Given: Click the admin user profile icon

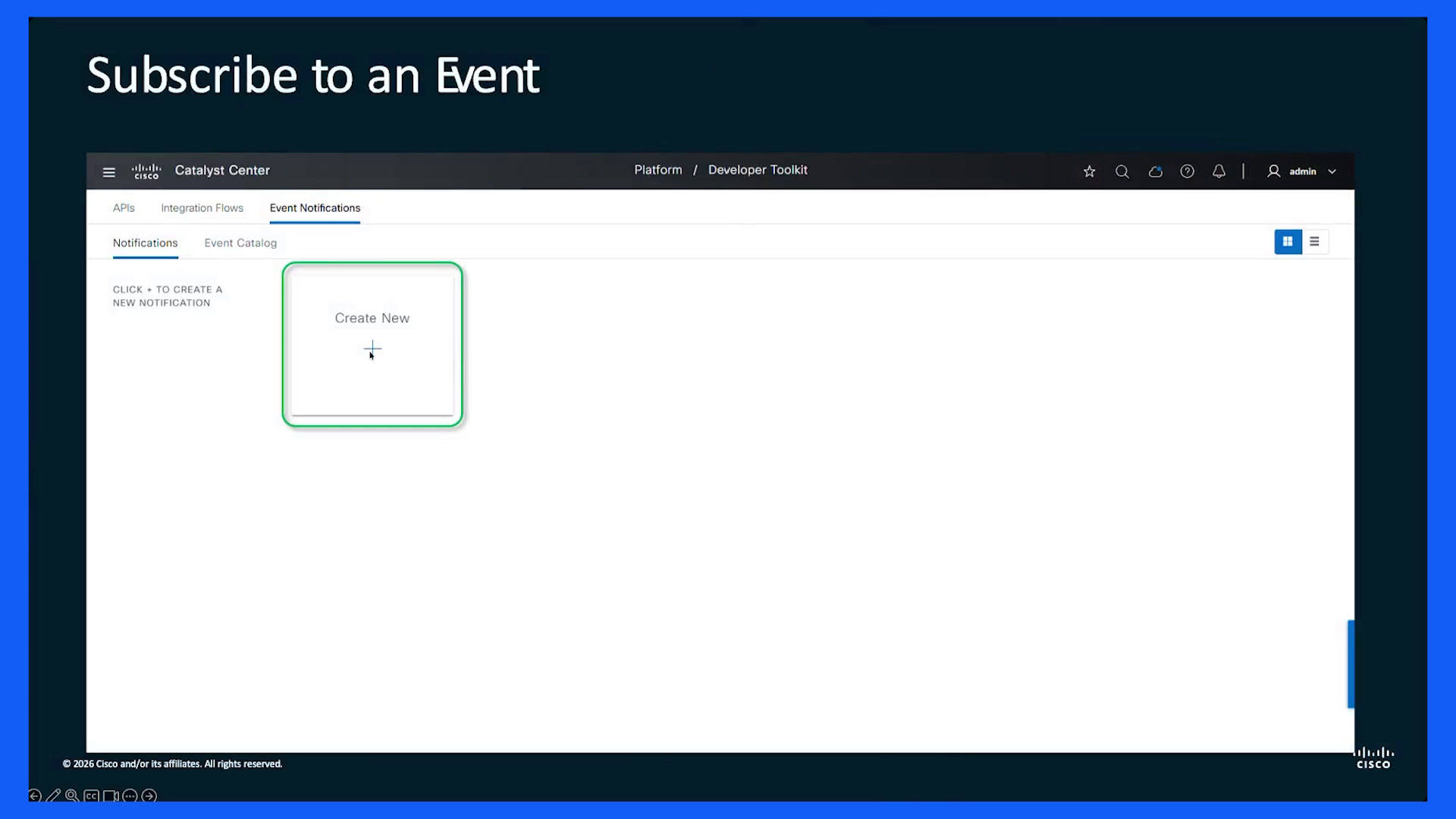Looking at the screenshot, I should click(x=1274, y=171).
